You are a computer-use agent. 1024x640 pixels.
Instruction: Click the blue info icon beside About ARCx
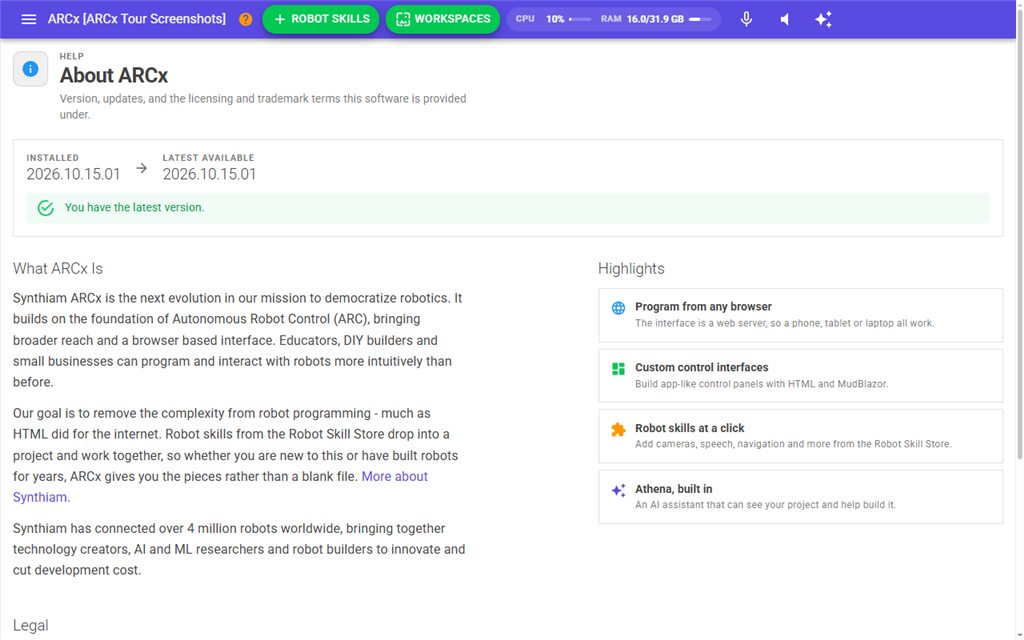(30, 69)
